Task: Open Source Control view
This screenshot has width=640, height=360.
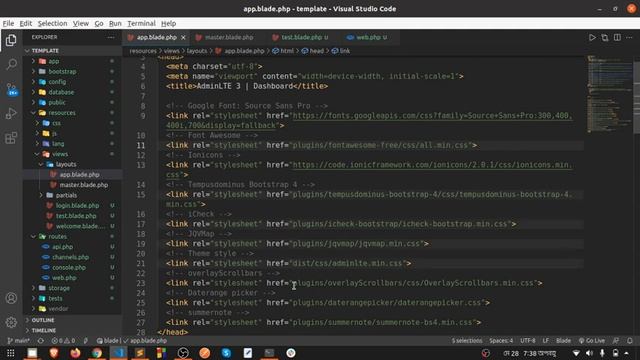Action: pyautogui.click(x=11, y=89)
